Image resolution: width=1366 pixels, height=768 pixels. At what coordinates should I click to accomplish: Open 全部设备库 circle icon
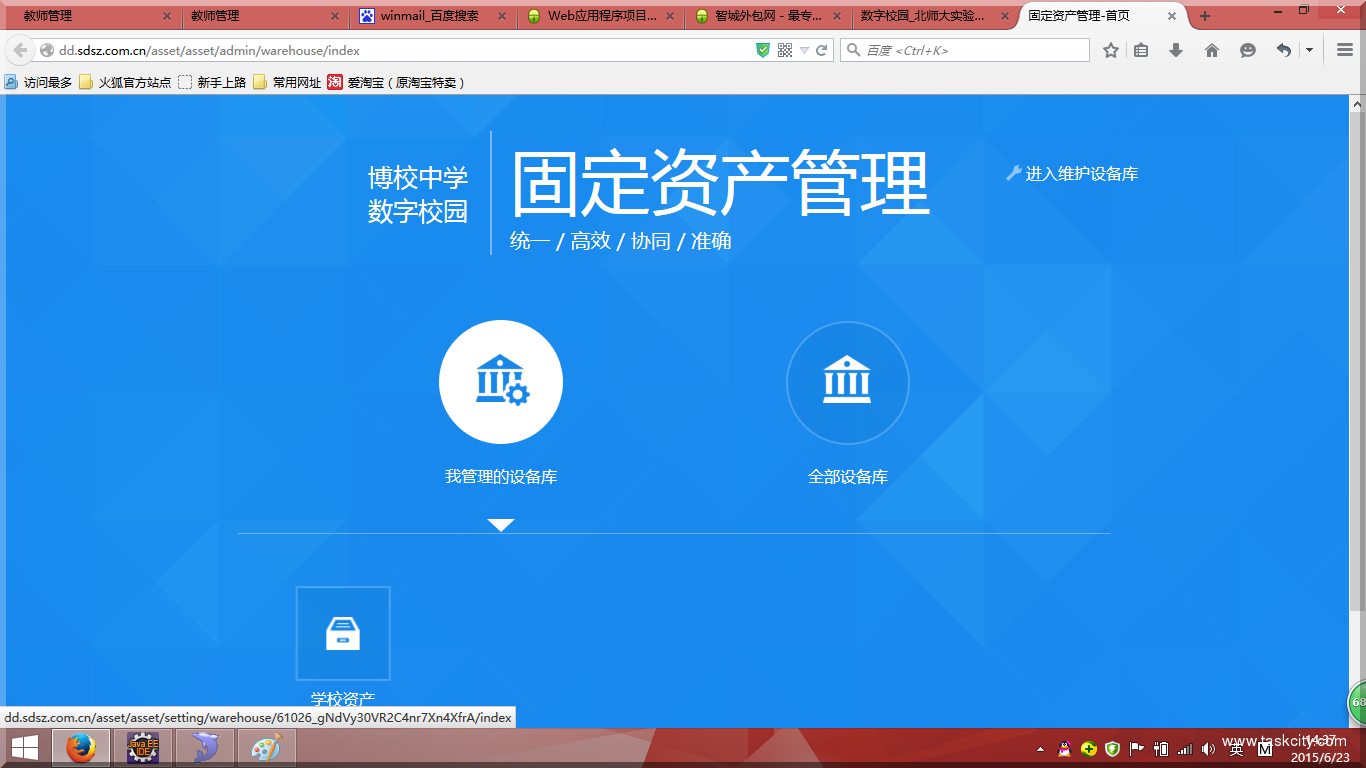(847, 382)
